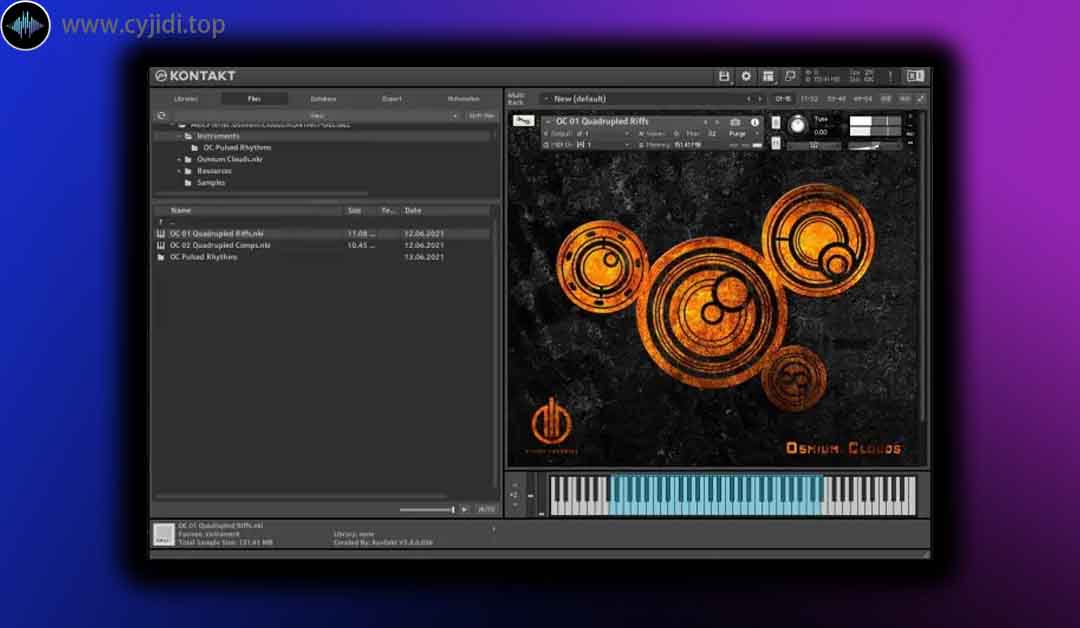Click the instrument thumbnail icon in the info pane
The width and height of the screenshot is (1080, 628).
tap(163, 534)
